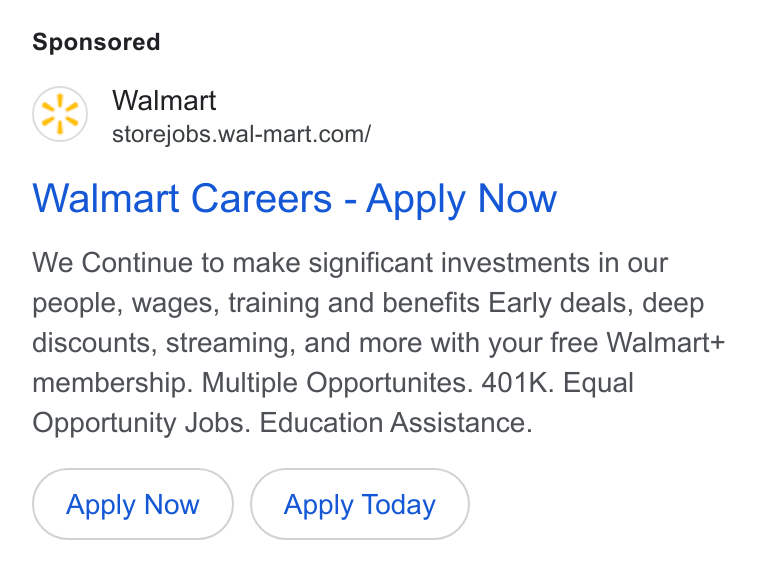The image size is (760, 572).
Task: Click the Sponsored label
Action: [x=96, y=42]
